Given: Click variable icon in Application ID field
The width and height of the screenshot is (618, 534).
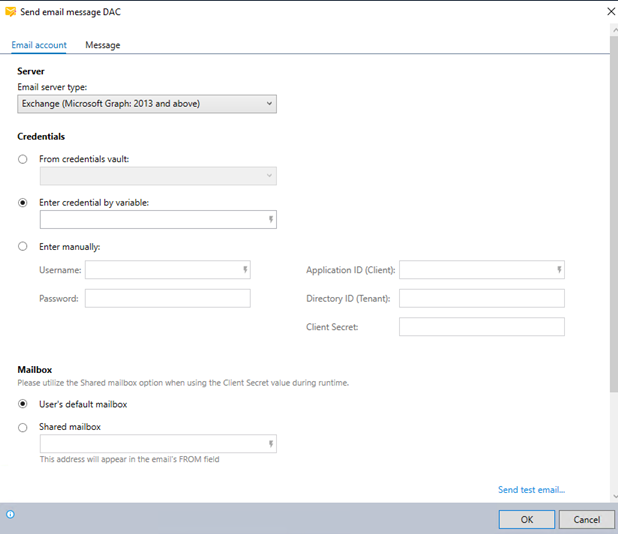Looking at the screenshot, I should [x=559, y=270].
